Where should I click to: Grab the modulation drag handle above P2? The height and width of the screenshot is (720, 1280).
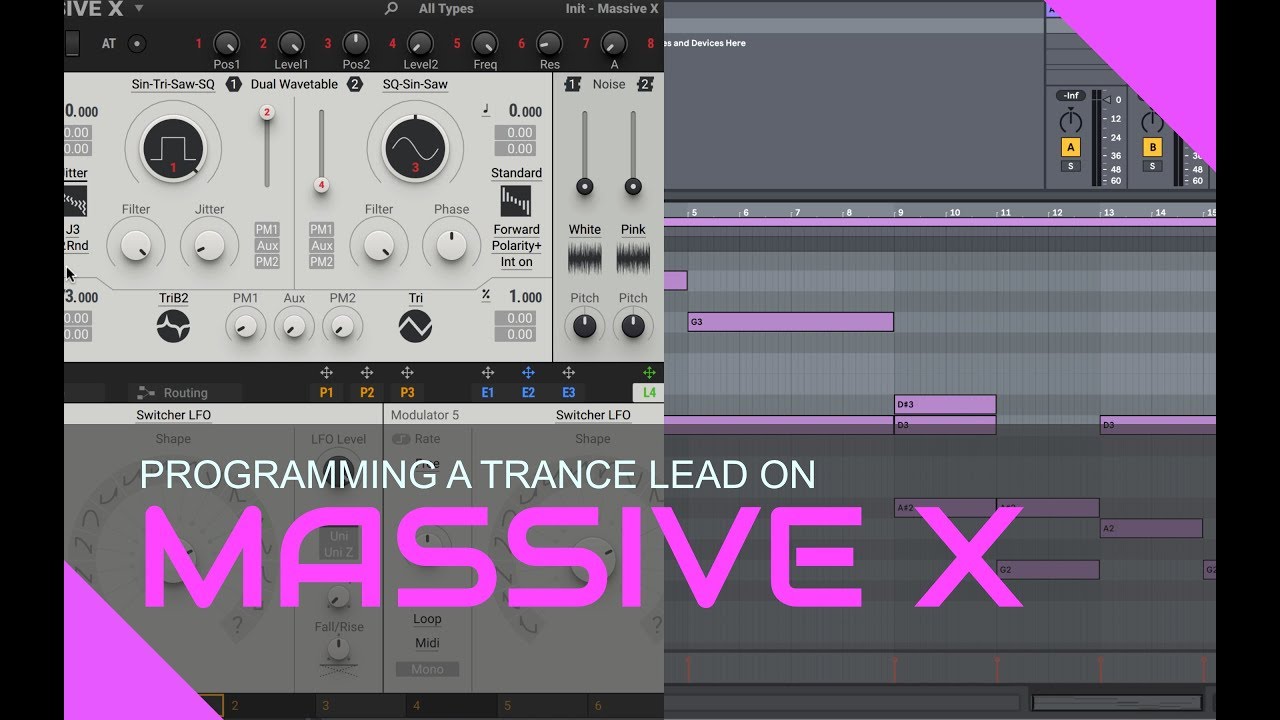coord(367,373)
